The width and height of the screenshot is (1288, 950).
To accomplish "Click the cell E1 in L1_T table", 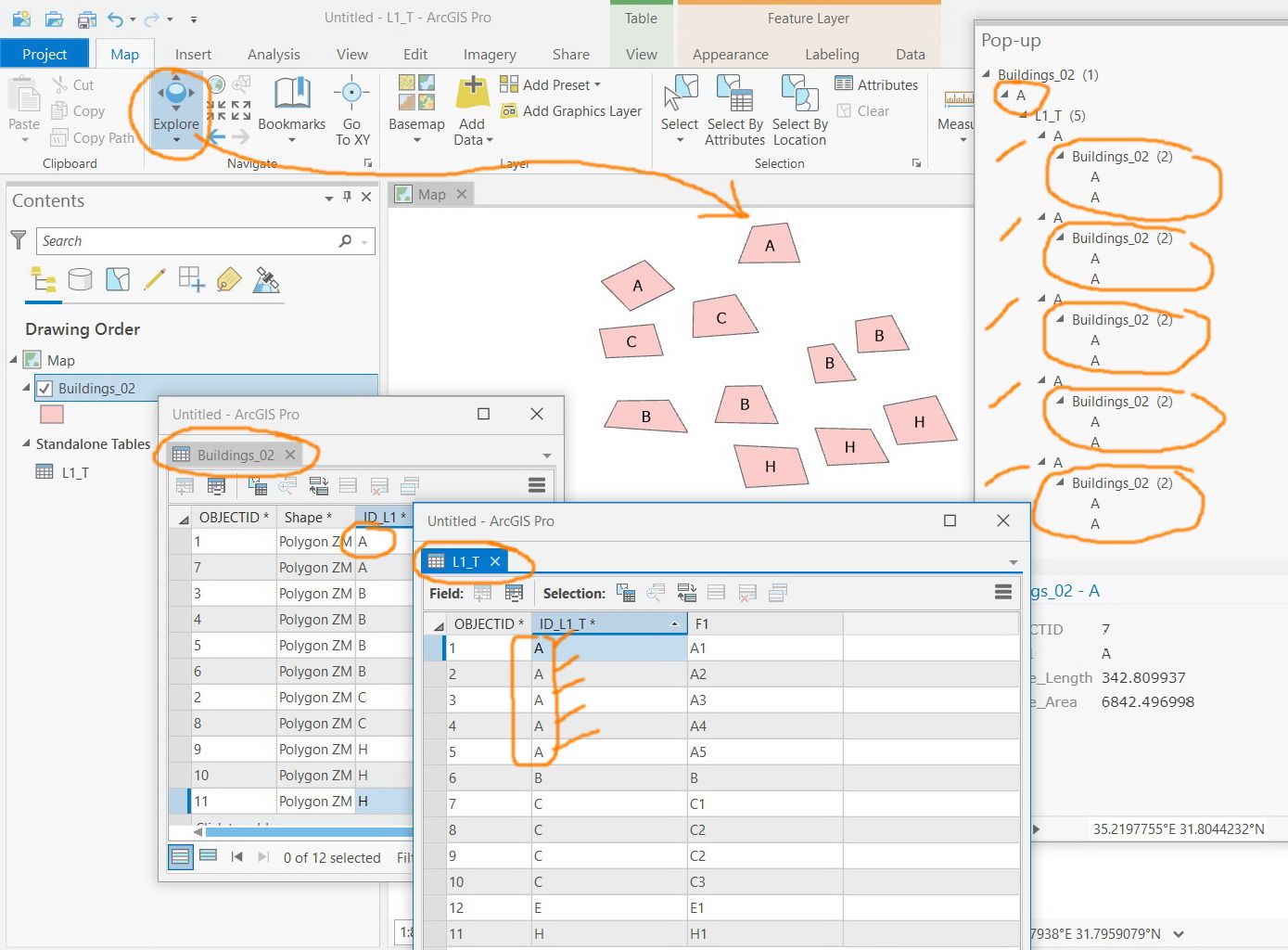I will coord(765,907).
